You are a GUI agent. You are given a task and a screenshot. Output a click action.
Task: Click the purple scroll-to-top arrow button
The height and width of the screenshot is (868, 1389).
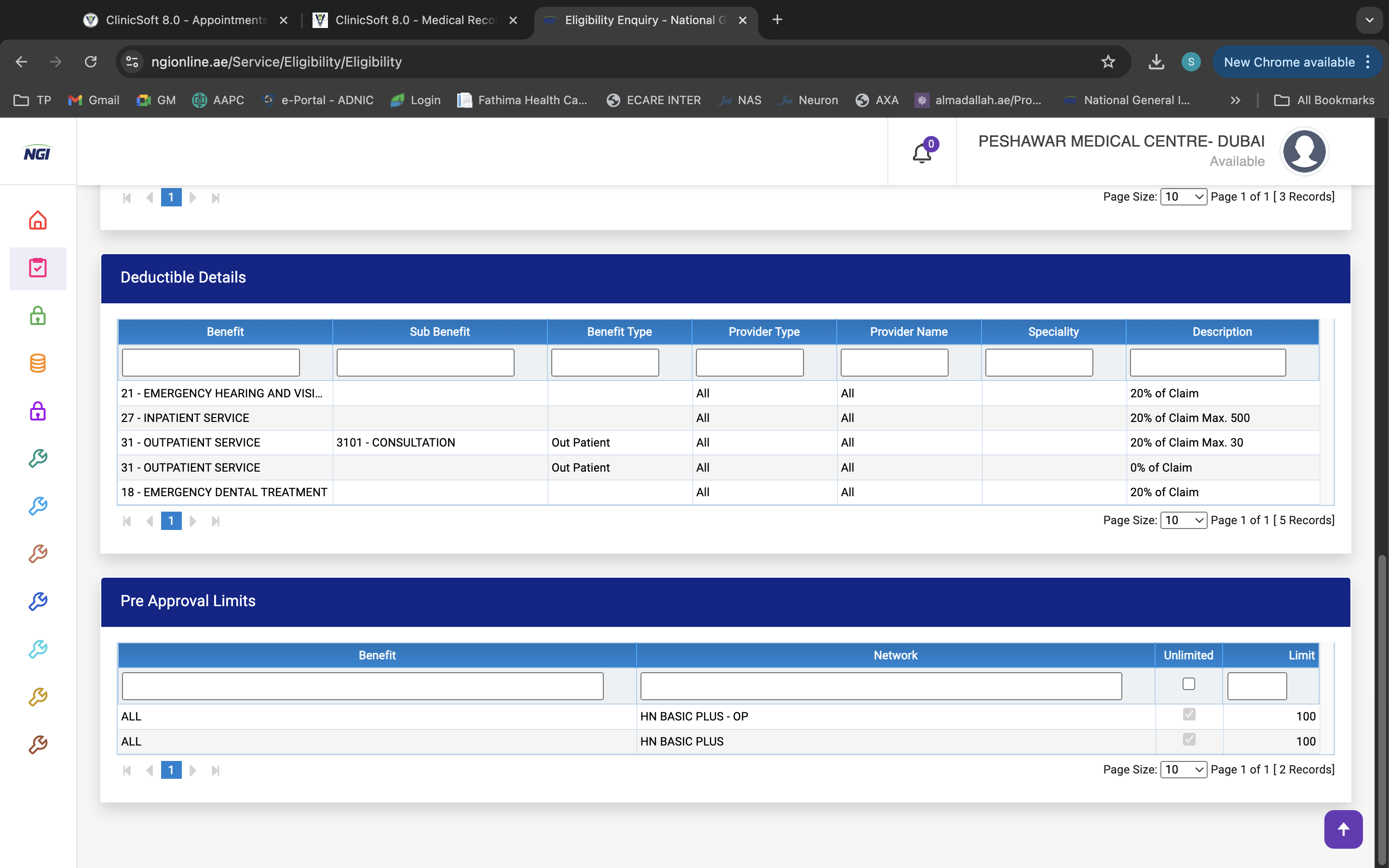[x=1343, y=829]
